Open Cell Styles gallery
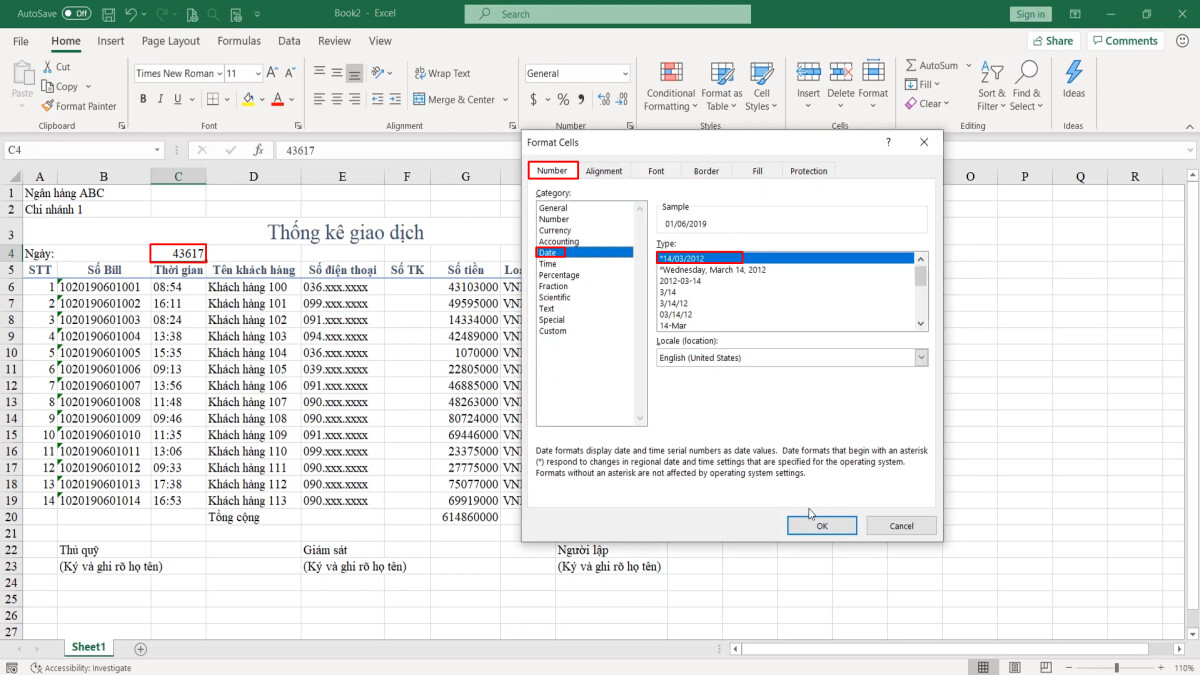This screenshot has width=1200, height=675. [761, 87]
